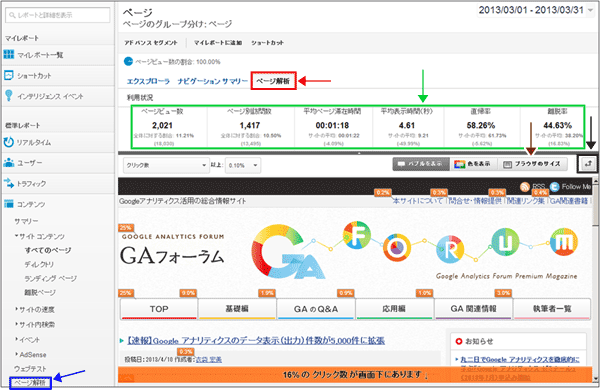Toggle the バブルを表示 button

(421, 164)
